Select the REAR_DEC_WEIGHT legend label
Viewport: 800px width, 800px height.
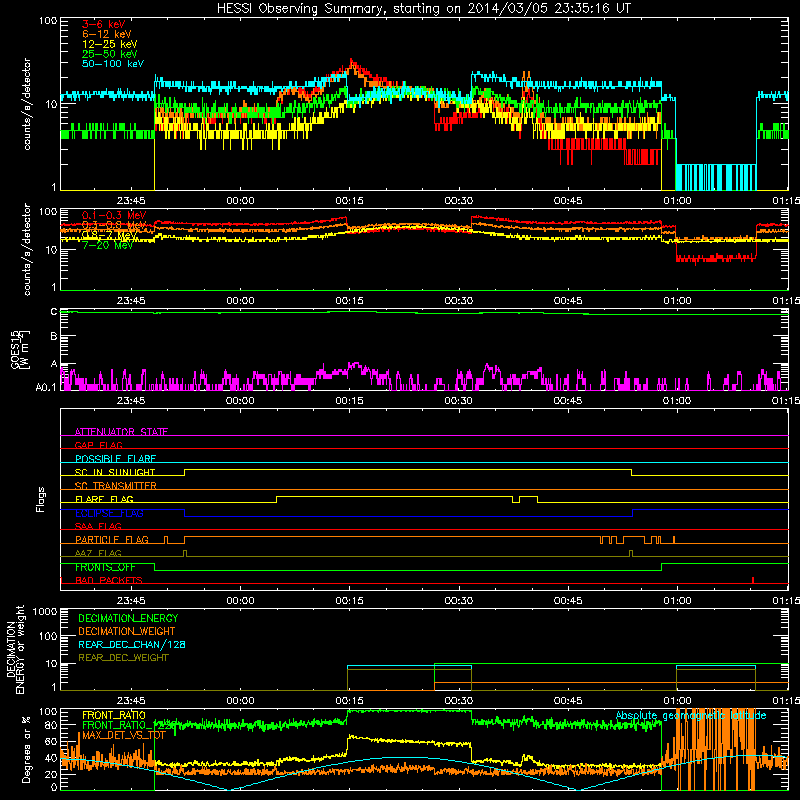pyautogui.click(x=123, y=658)
